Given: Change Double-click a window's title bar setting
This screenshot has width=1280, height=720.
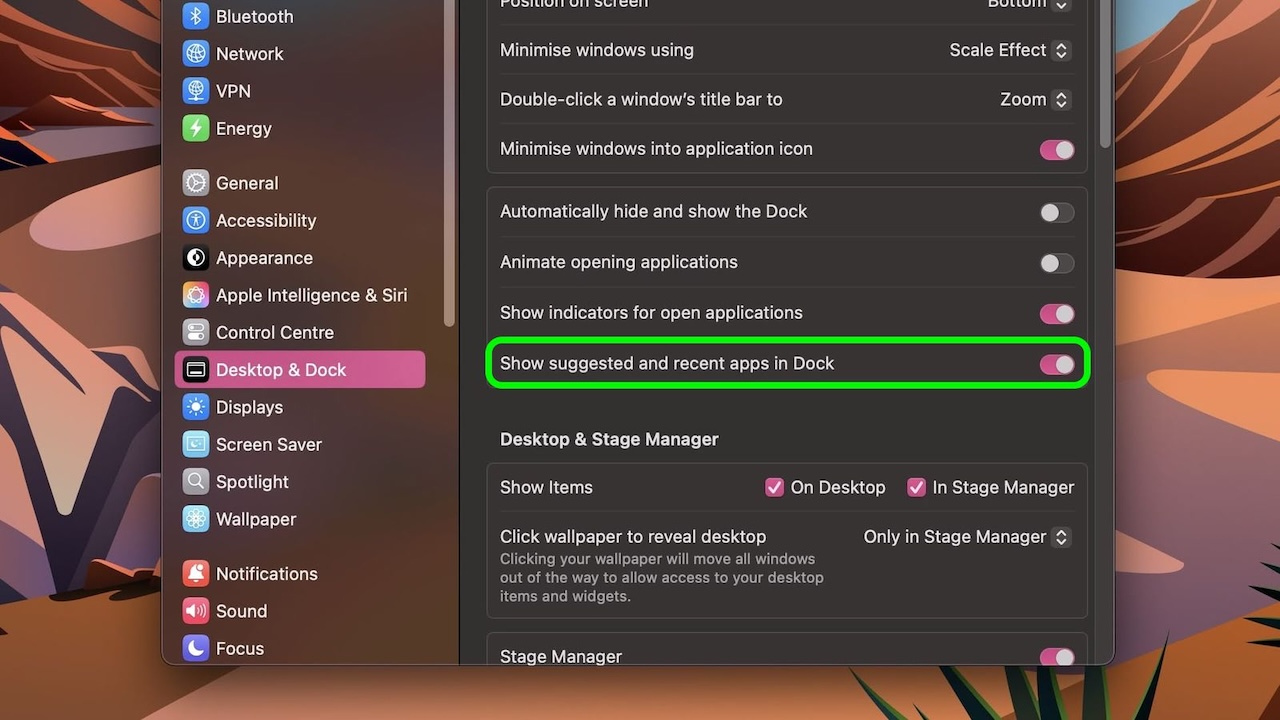Looking at the screenshot, I should point(1034,99).
